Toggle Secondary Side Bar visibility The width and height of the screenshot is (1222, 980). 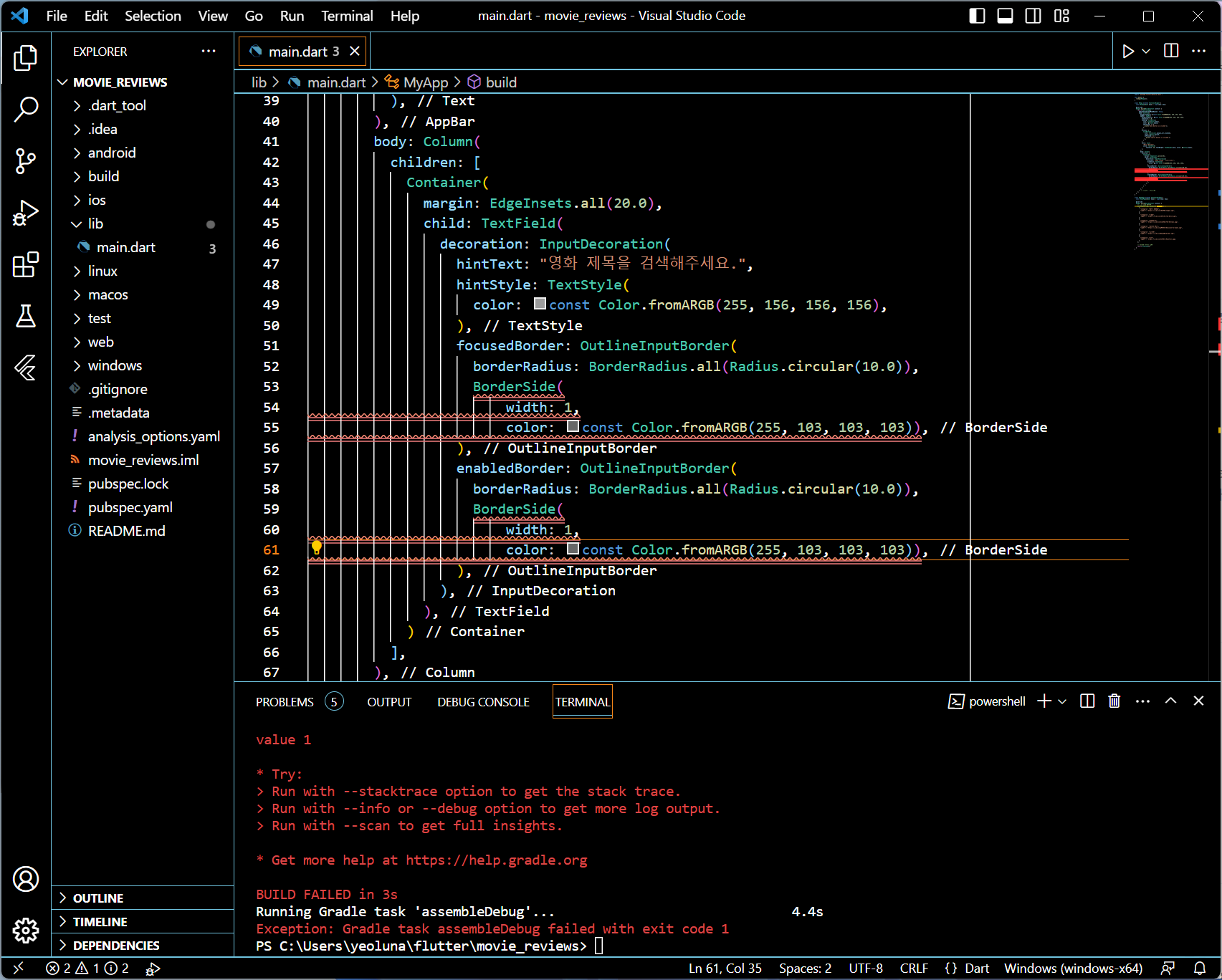pyautogui.click(x=1034, y=16)
